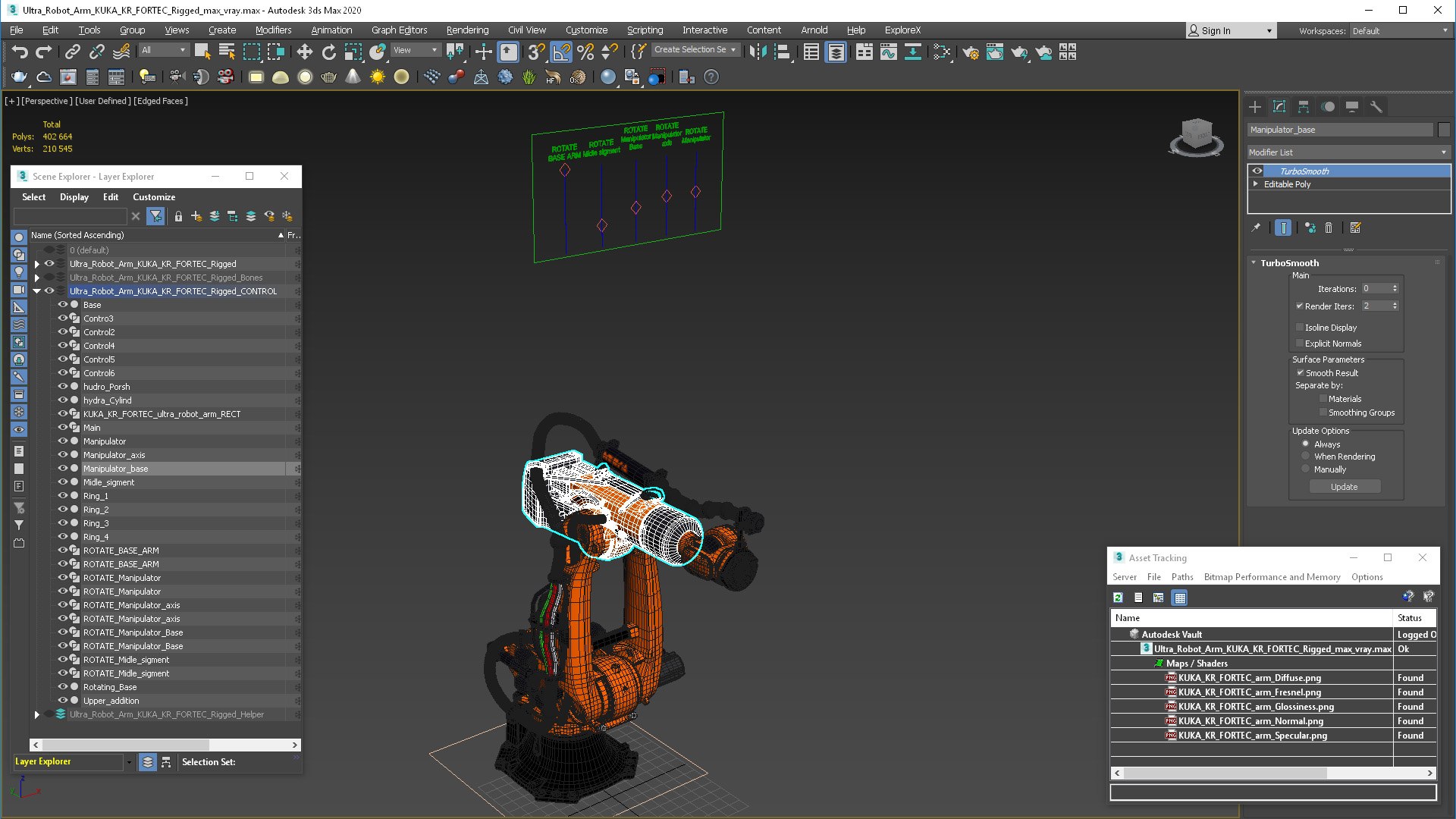Open the Workspaces Default dropdown

point(1400,31)
